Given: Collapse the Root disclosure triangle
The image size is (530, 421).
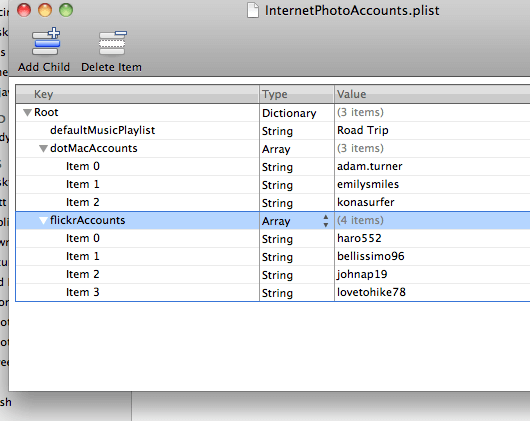Looking at the screenshot, I should 27,113.
